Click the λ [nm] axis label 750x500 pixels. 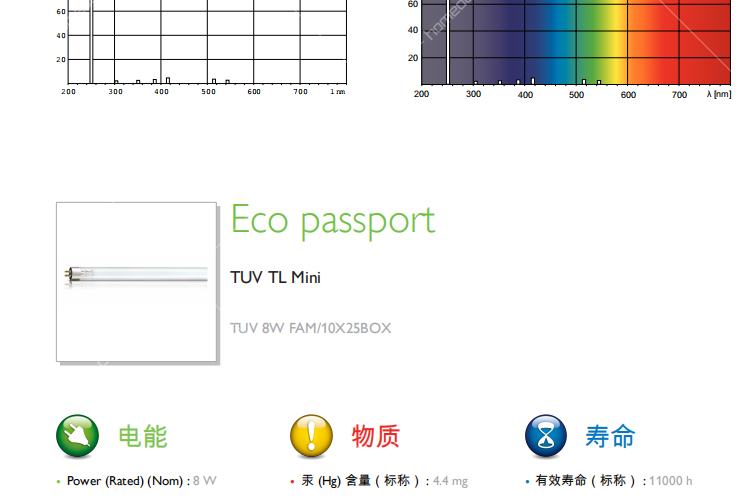tap(719, 94)
